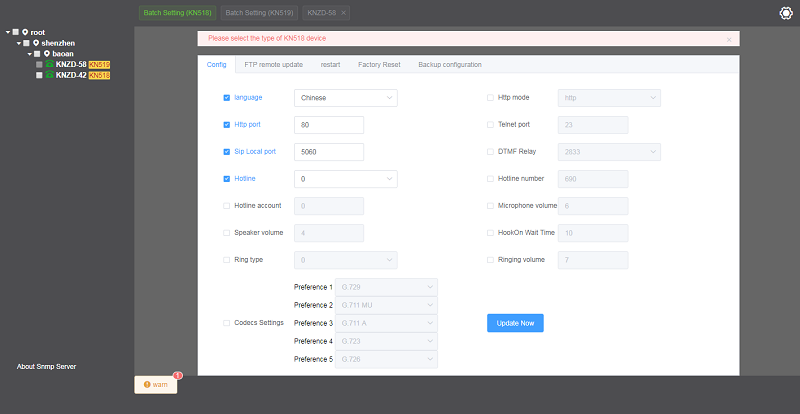
Task: Close the KNZD-58 tab with its X icon
Action: tap(344, 13)
